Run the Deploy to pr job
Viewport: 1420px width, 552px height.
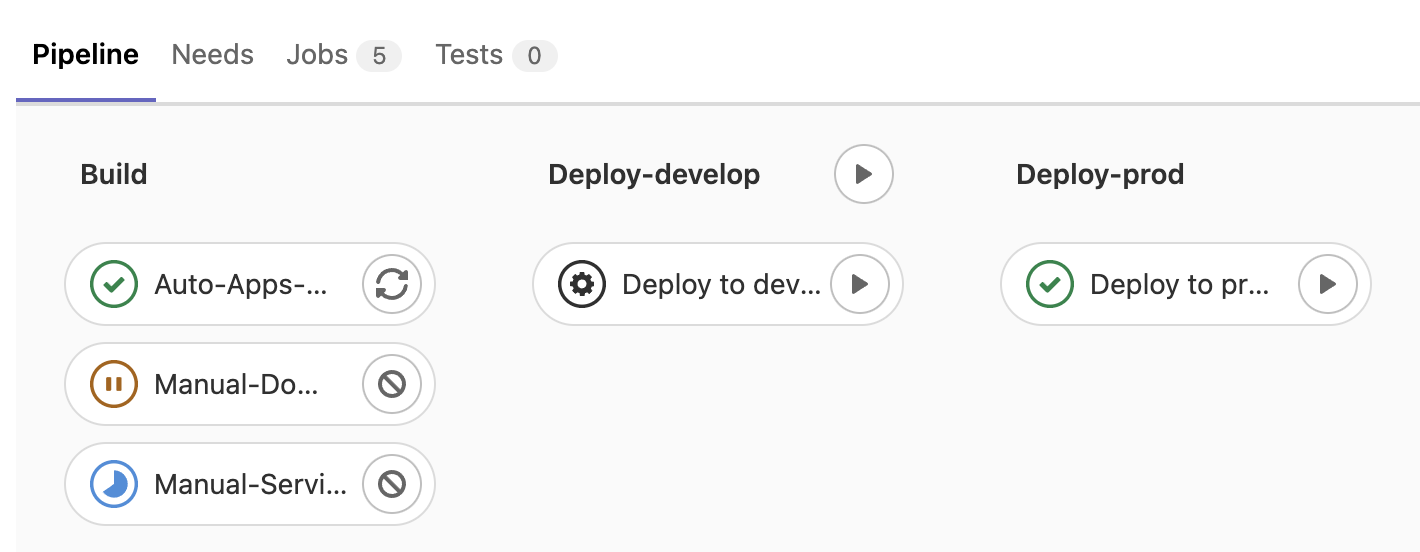pos(1328,285)
